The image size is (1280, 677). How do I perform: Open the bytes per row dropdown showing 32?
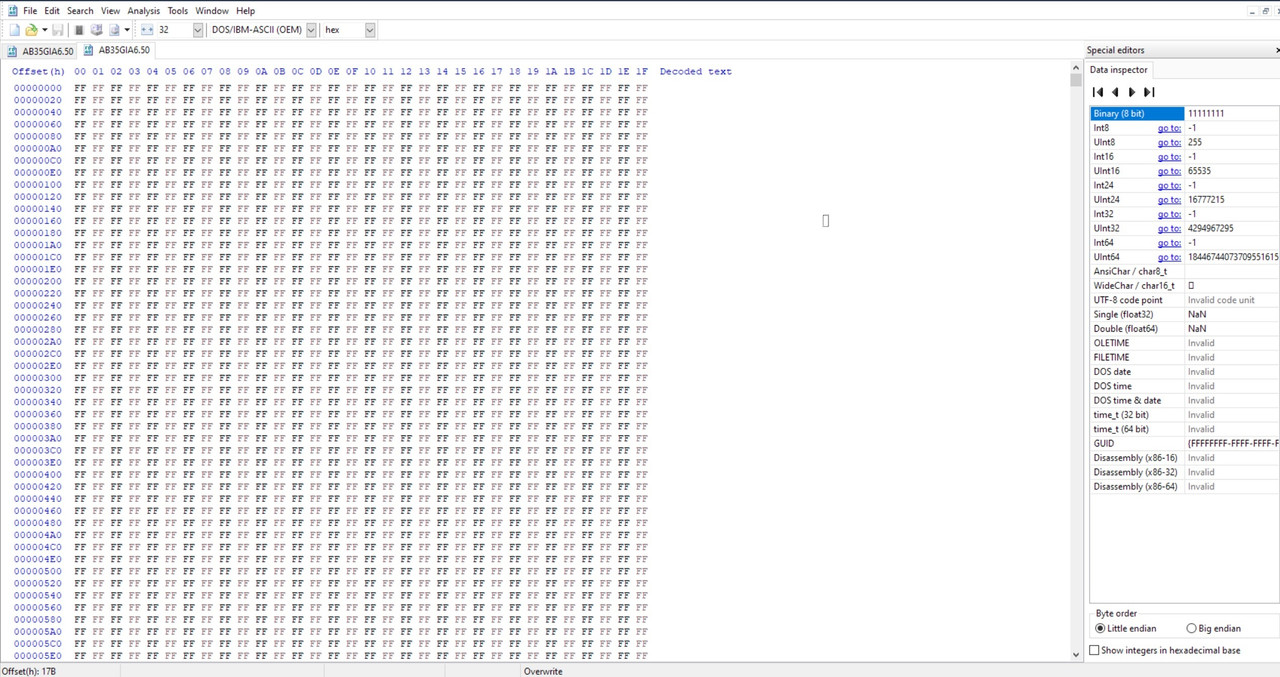(197, 30)
